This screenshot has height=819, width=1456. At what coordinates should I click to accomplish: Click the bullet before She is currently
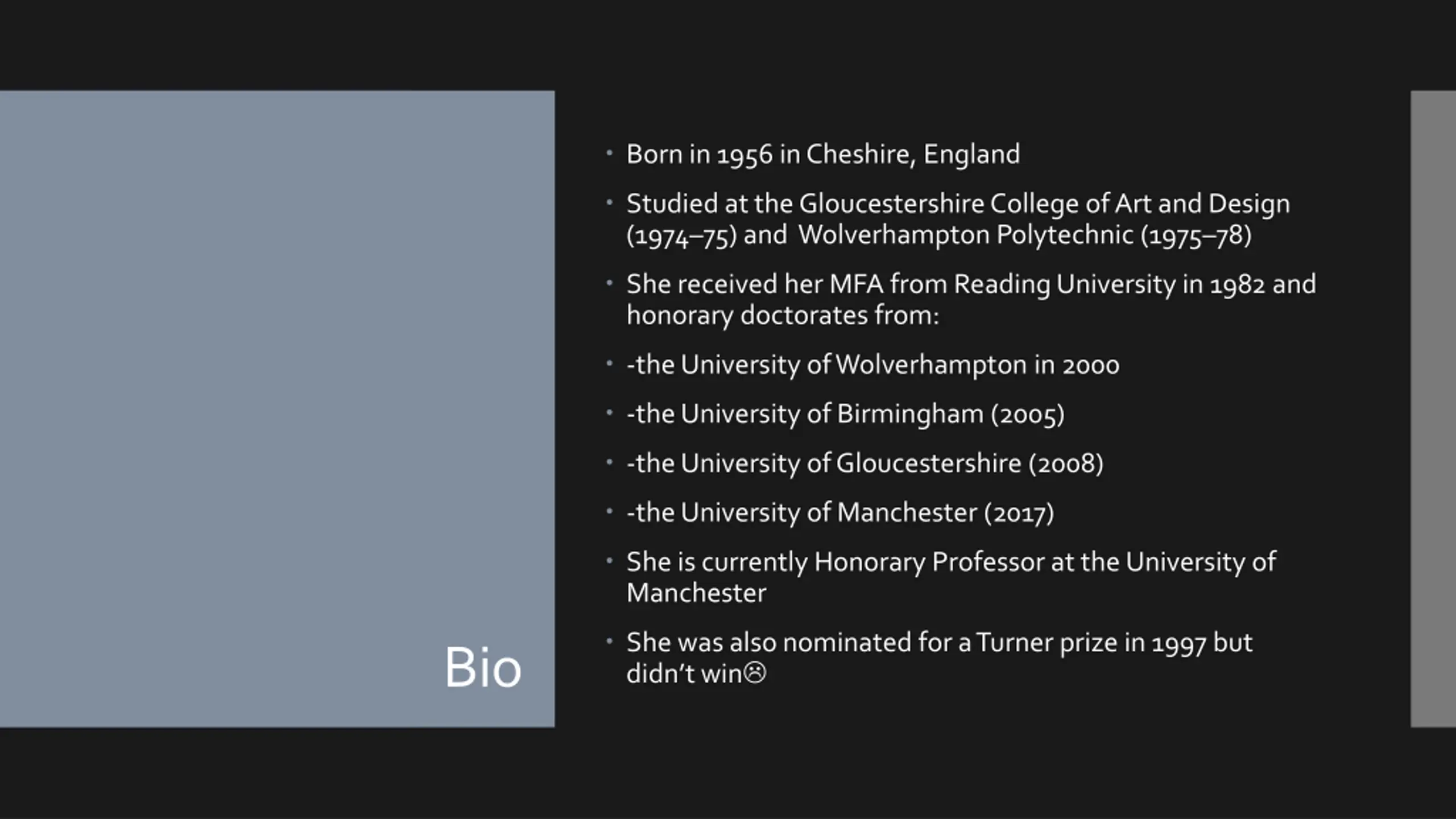pyautogui.click(x=609, y=561)
